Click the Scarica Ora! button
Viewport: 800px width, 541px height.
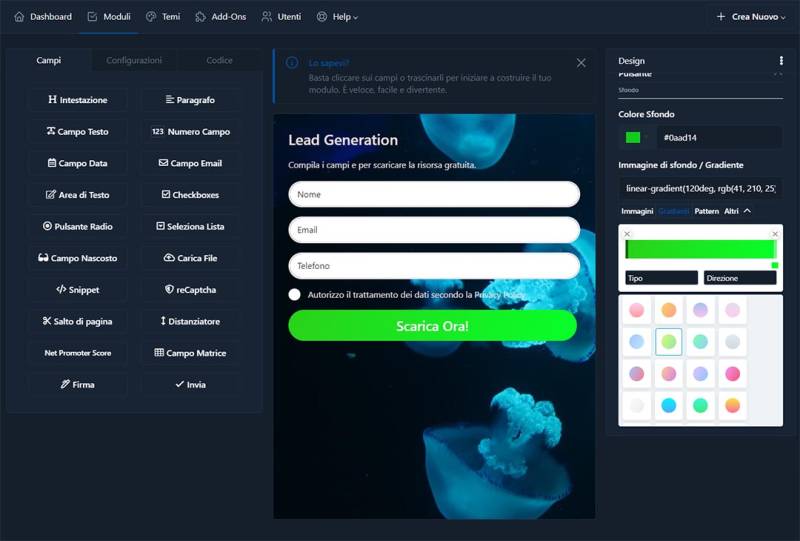[x=433, y=326]
